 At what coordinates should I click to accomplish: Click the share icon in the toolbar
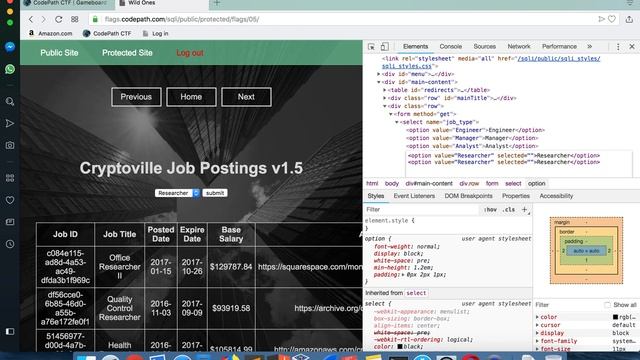pyautogui.click(x=629, y=19)
